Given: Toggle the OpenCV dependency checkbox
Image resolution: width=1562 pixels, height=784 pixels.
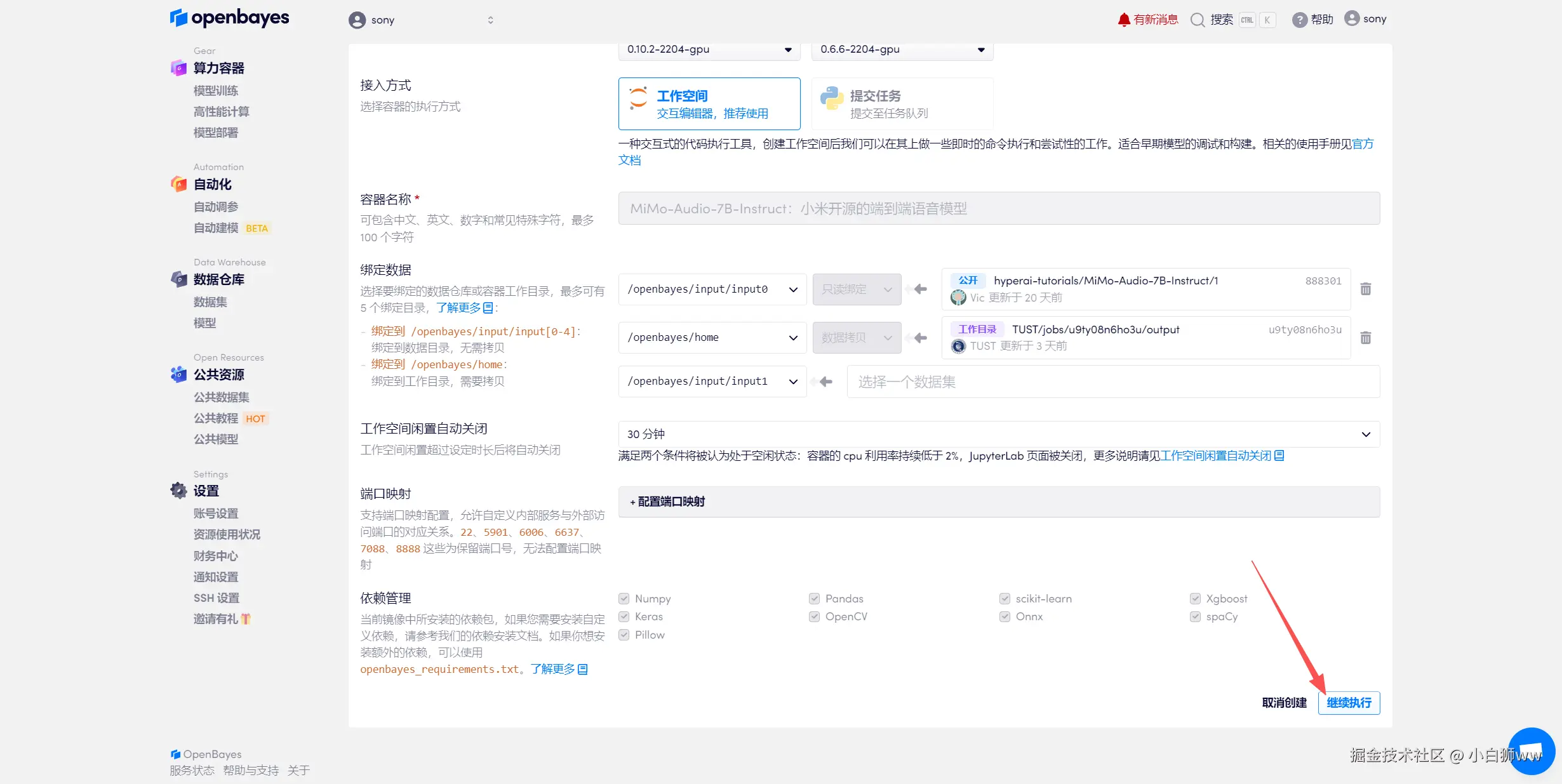Looking at the screenshot, I should 815,616.
